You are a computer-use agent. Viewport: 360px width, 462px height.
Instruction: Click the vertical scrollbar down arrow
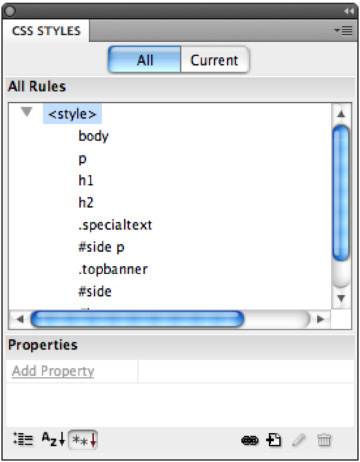click(x=341, y=298)
